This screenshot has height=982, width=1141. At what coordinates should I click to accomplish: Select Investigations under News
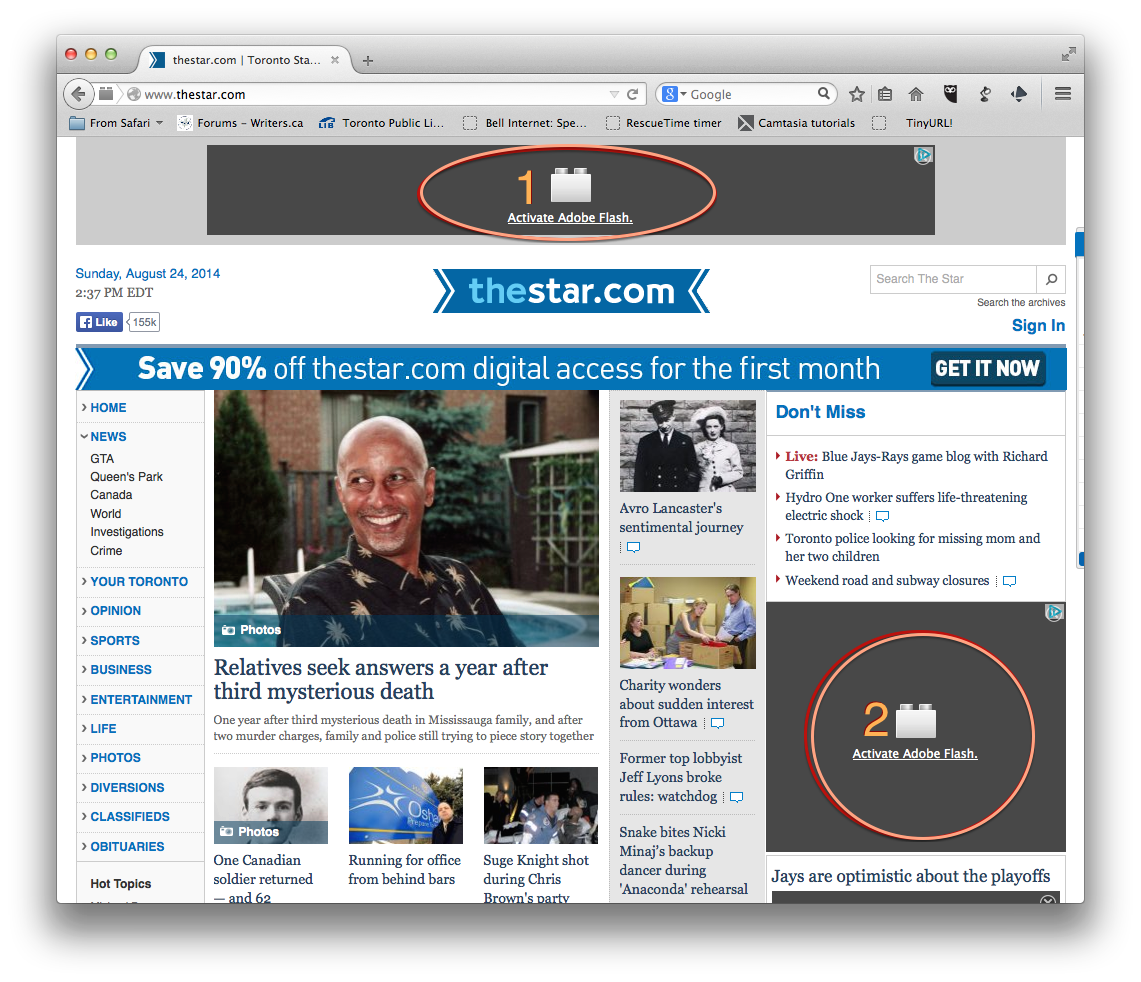[x=127, y=532]
